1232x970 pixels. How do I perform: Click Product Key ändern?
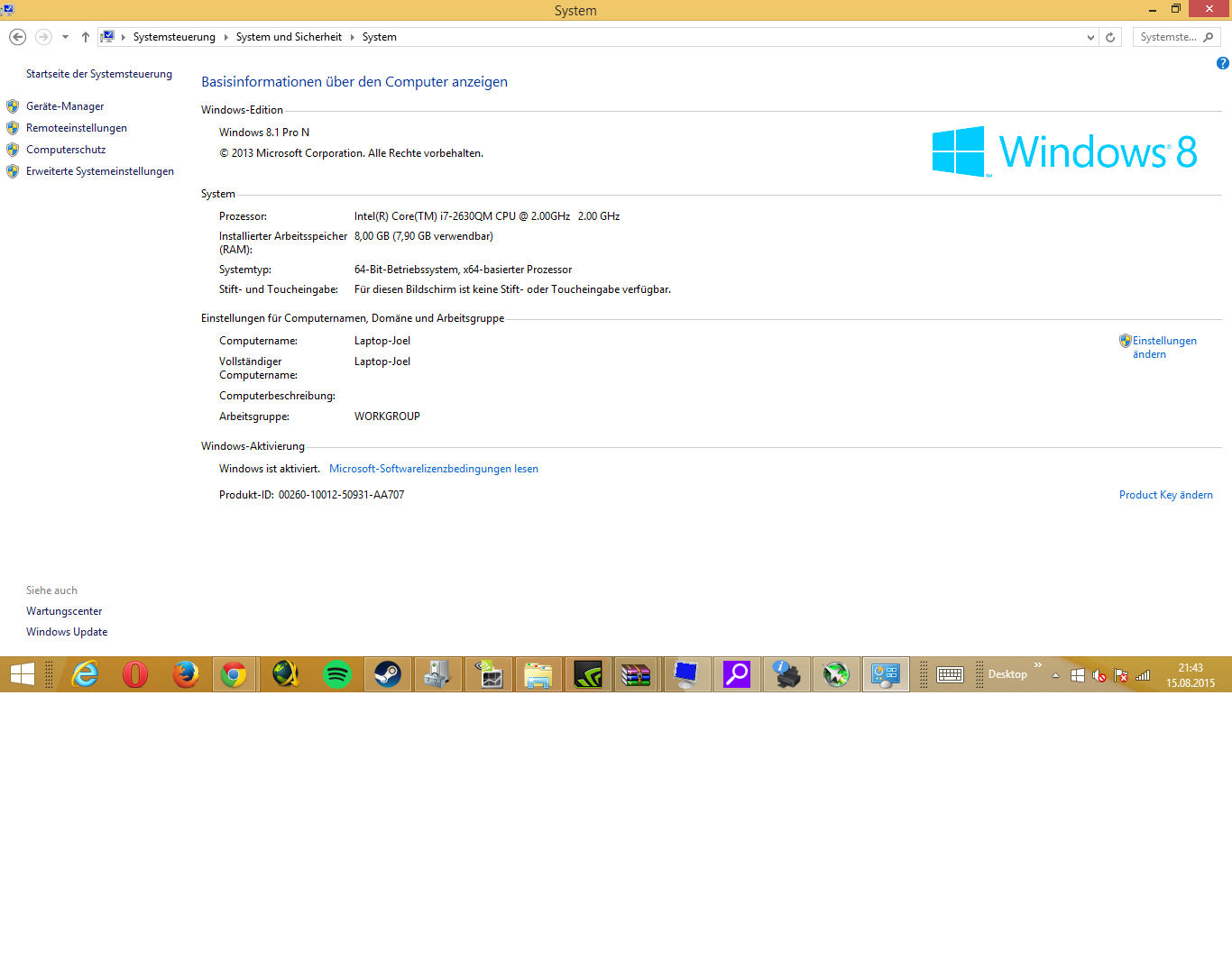(1166, 495)
